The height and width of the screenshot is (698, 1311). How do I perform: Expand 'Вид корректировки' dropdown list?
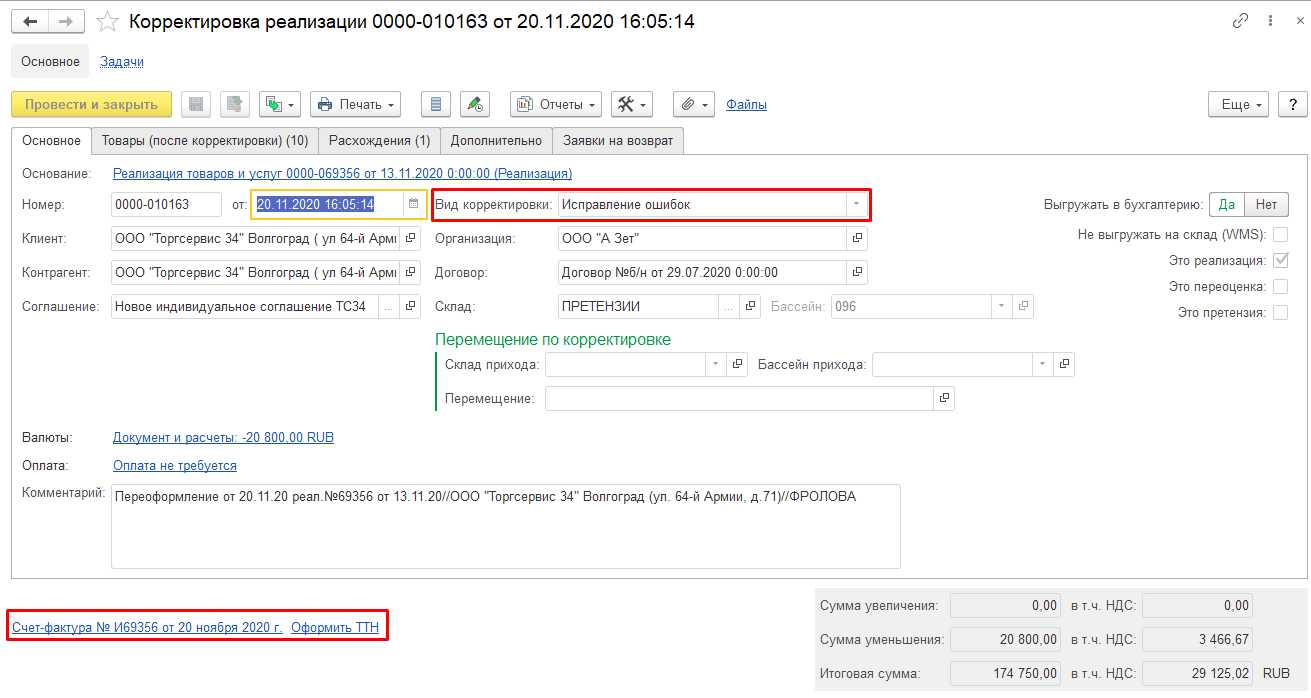(x=855, y=205)
